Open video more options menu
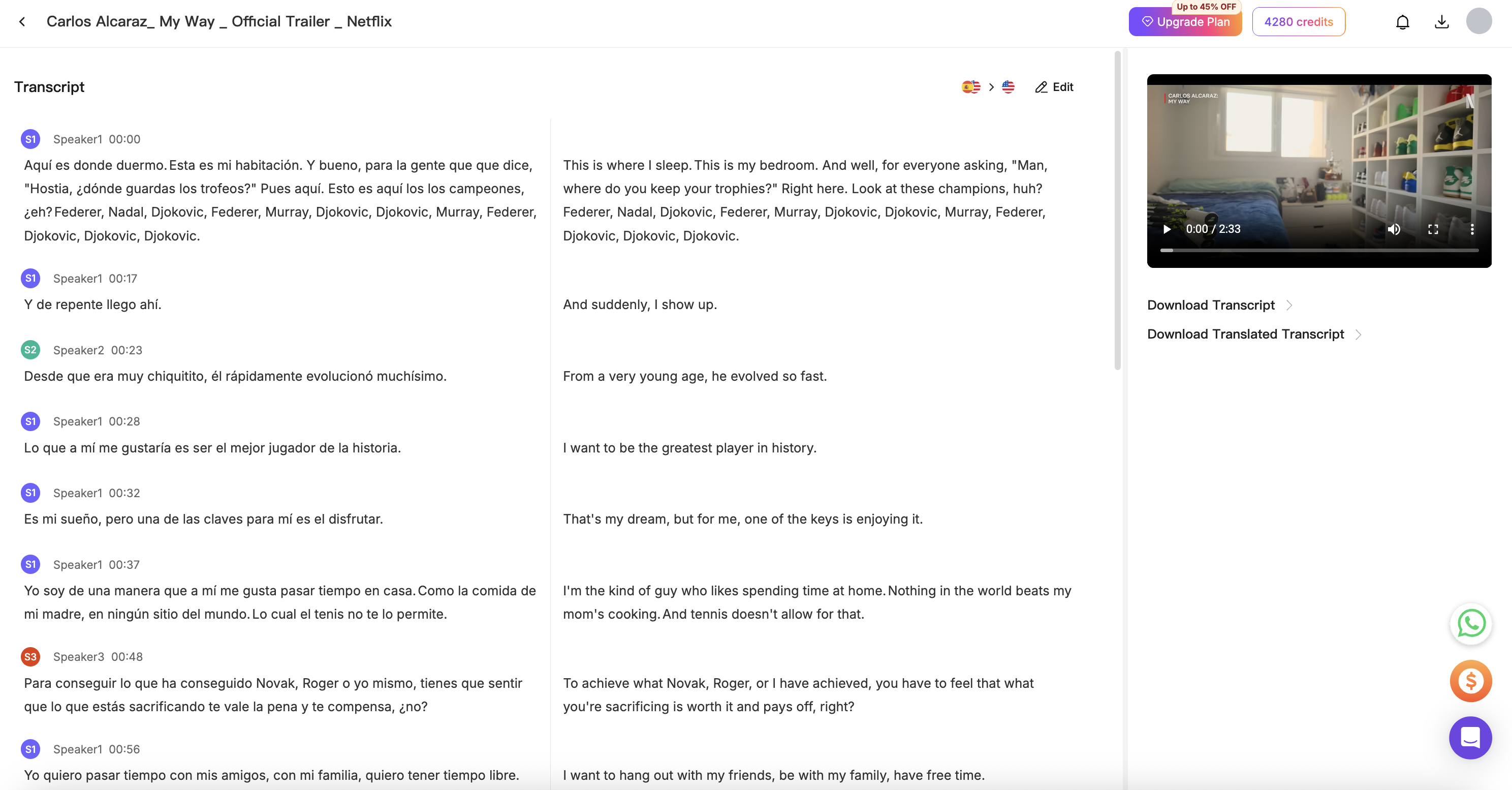Image resolution: width=1512 pixels, height=790 pixels. click(x=1471, y=229)
